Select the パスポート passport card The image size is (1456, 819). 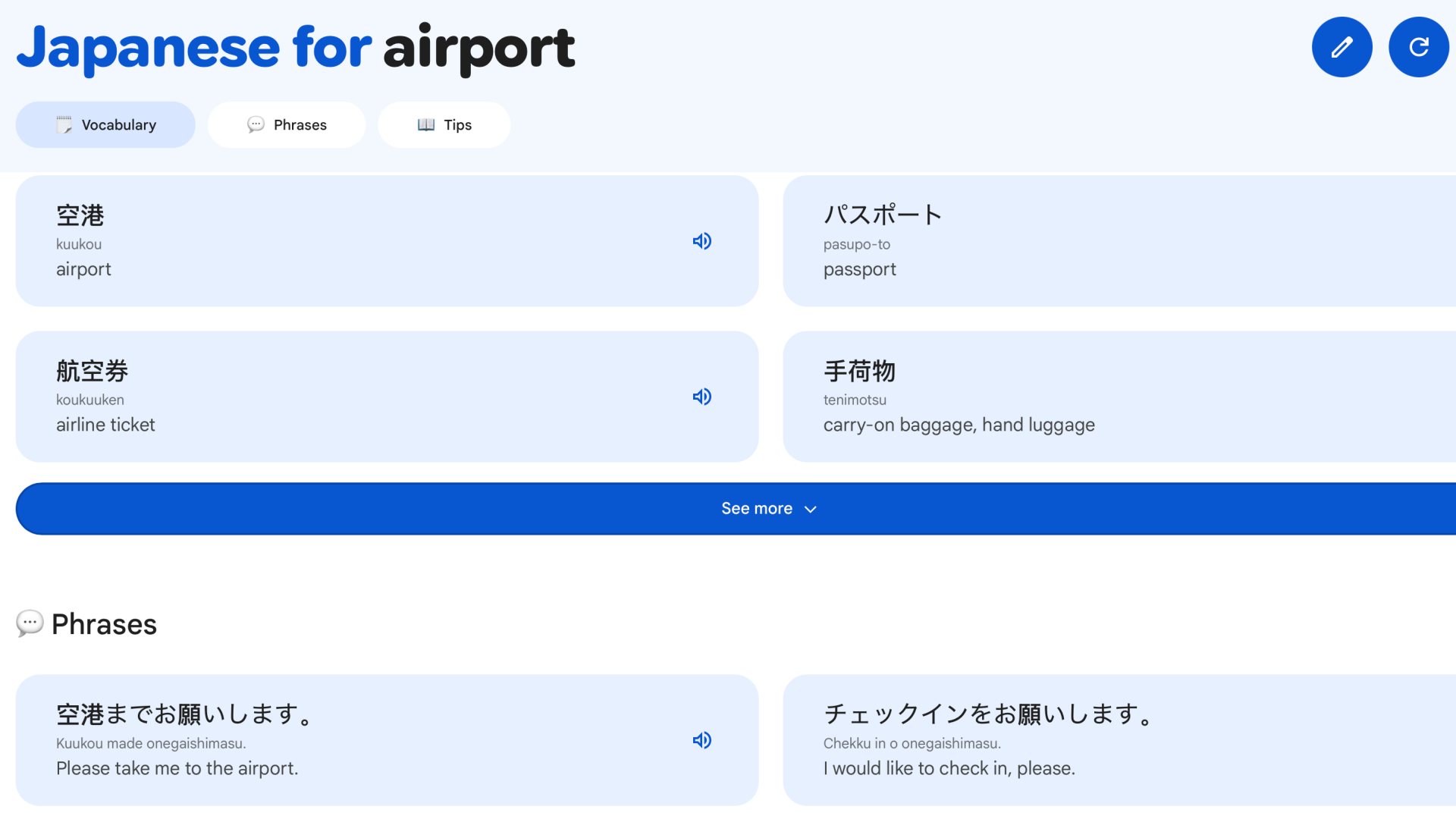tap(1119, 241)
